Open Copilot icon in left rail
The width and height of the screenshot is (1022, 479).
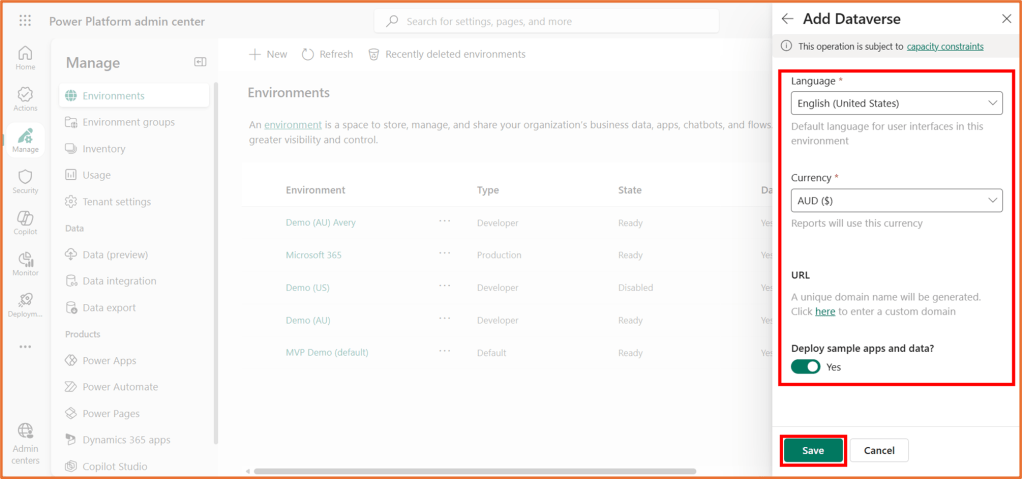pyautogui.click(x=25, y=222)
